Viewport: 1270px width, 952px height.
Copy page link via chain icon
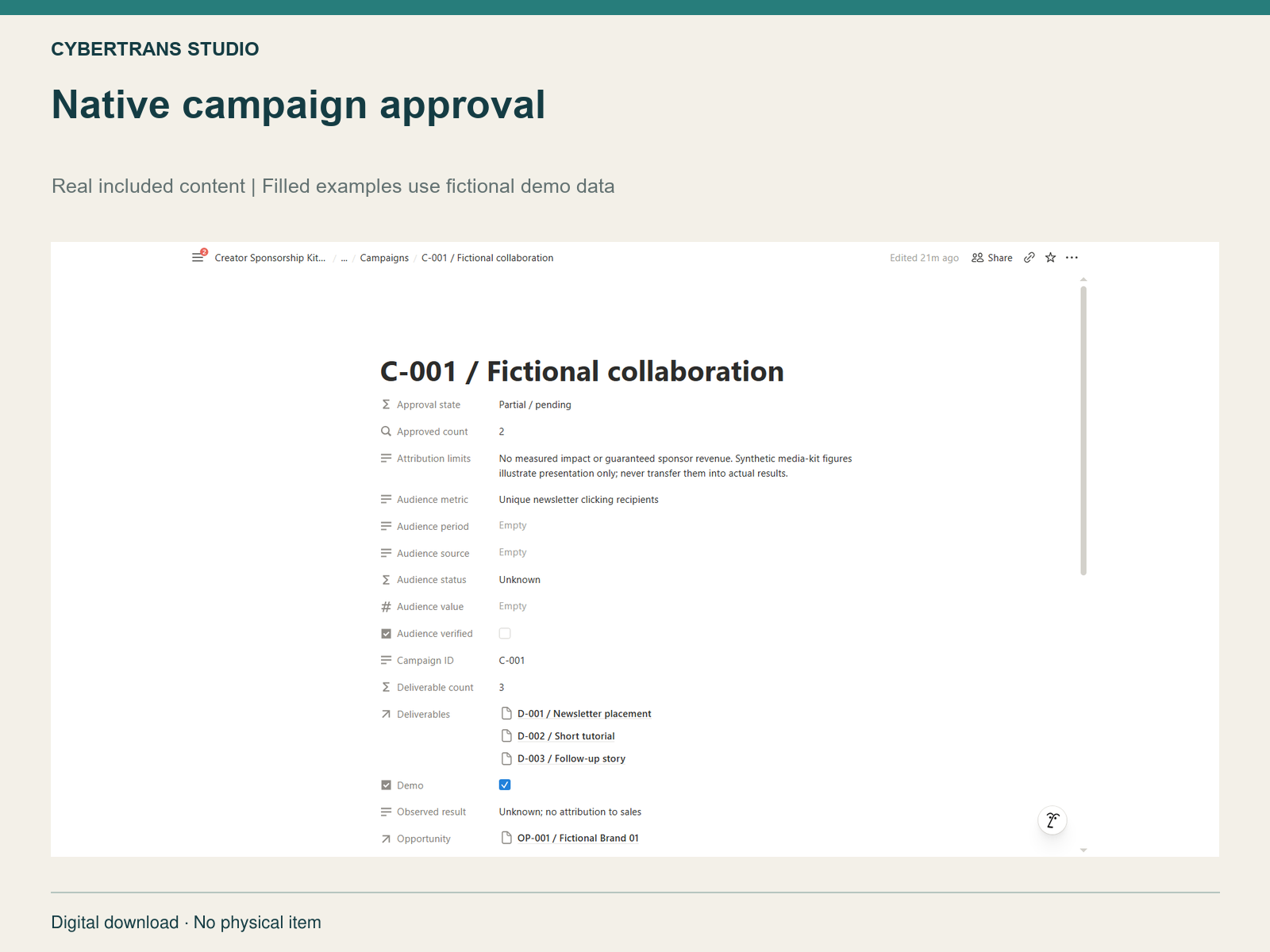tap(1029, 258)
